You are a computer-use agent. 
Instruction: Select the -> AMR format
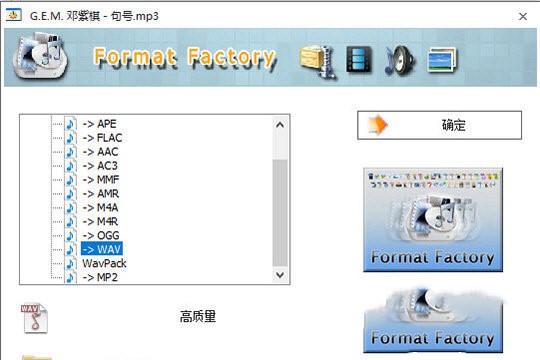pyautogui.click(x=101, y=194)
